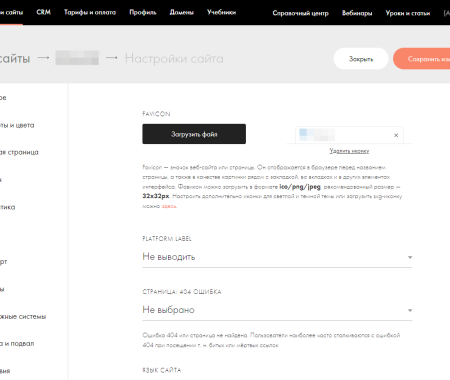Follow the red здесь link
450x380 pixels.
coord(169,206)
